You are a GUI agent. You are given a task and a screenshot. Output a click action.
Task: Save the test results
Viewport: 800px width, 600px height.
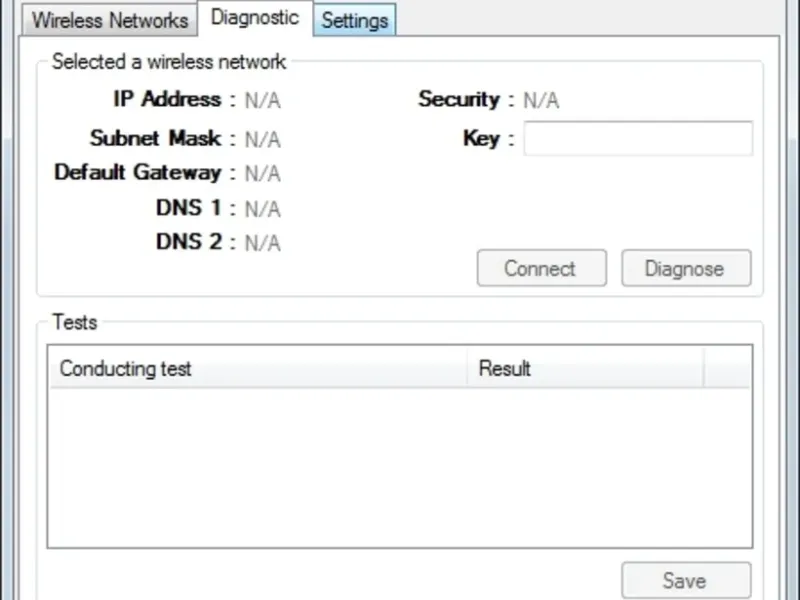685,580
